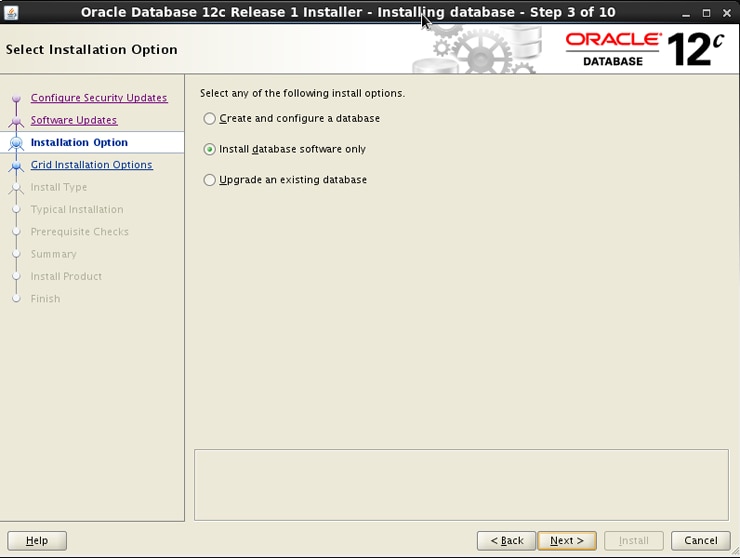
Task: Click the Configure Security Updates step marker icon
Action: pyautogui.click(x=17, y=98)
